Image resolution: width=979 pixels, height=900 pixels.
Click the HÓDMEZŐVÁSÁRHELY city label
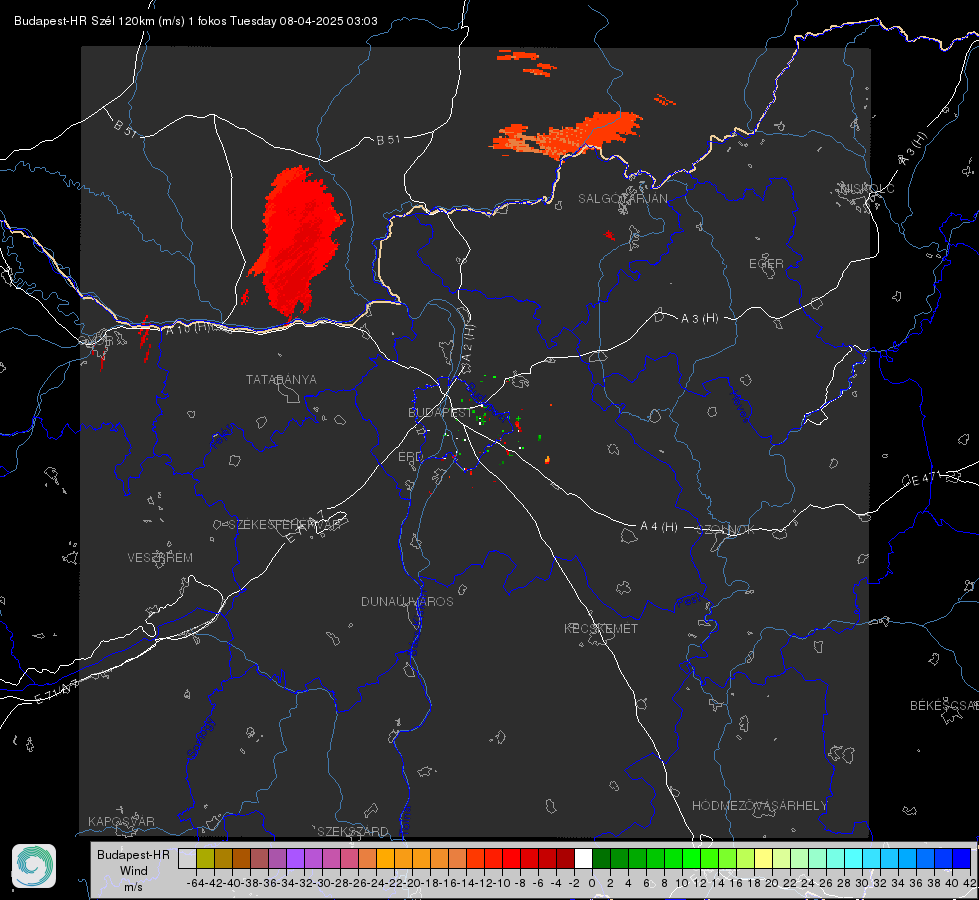point(759,806)
